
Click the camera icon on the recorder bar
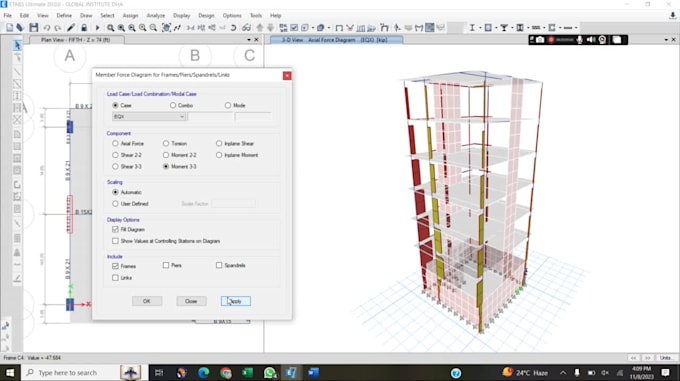tap(540, 40)
